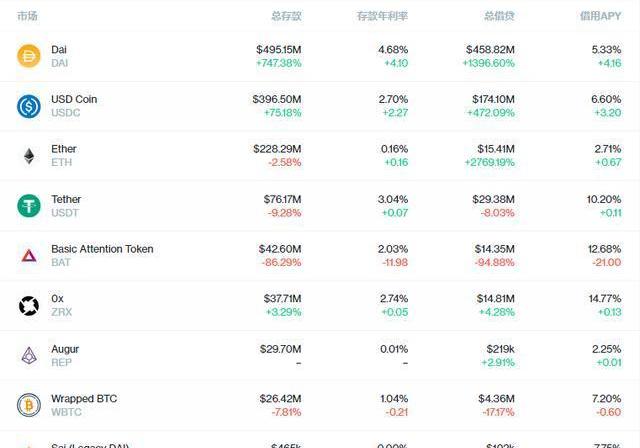
Task: Open the USD Coin market link
Action: (x=74, y=99)
